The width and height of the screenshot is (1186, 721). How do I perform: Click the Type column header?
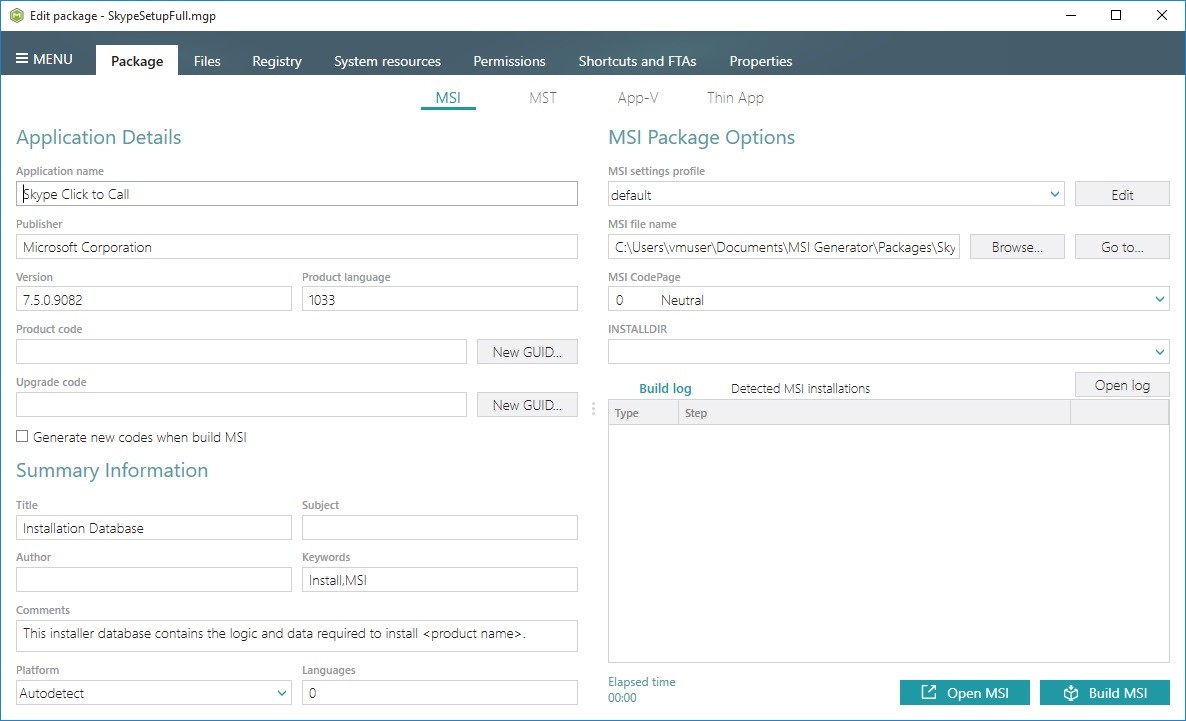[643, 412]
